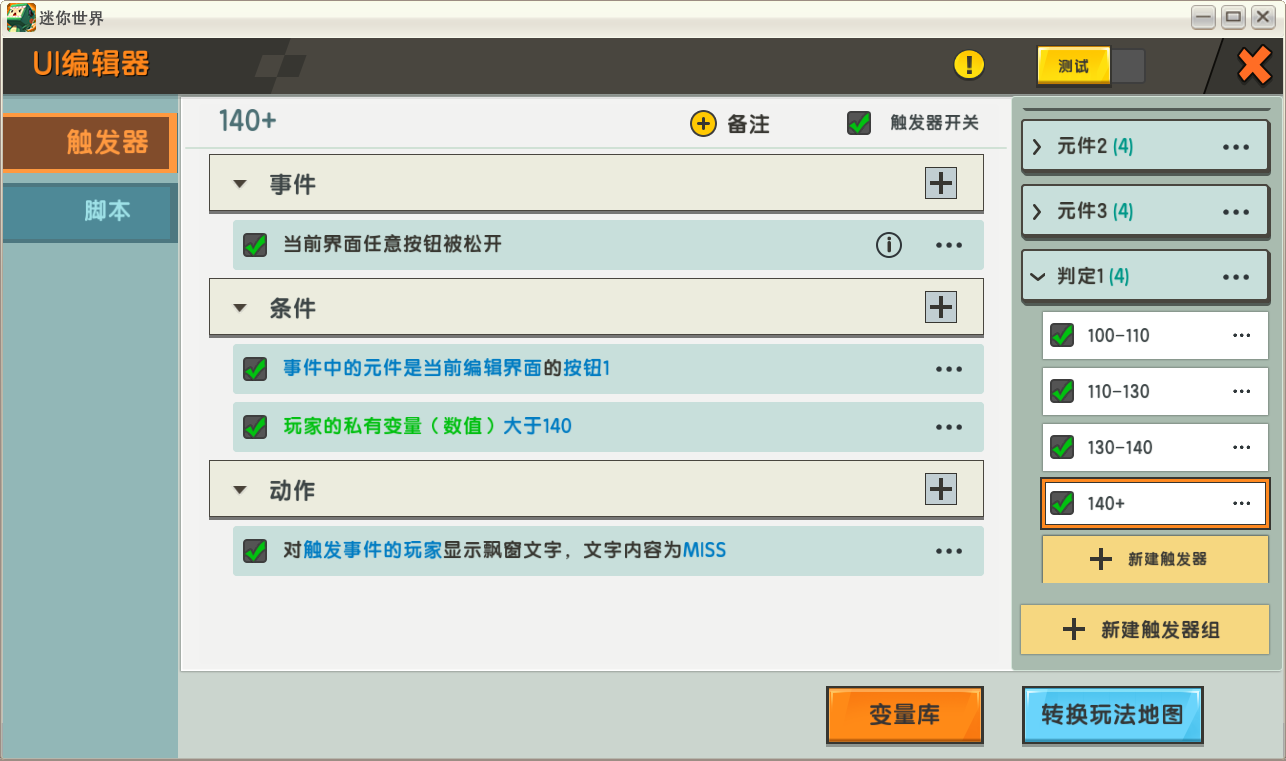Collapse the 事件 section triangle
This screenshot has height=761, width=1286.
240,185
